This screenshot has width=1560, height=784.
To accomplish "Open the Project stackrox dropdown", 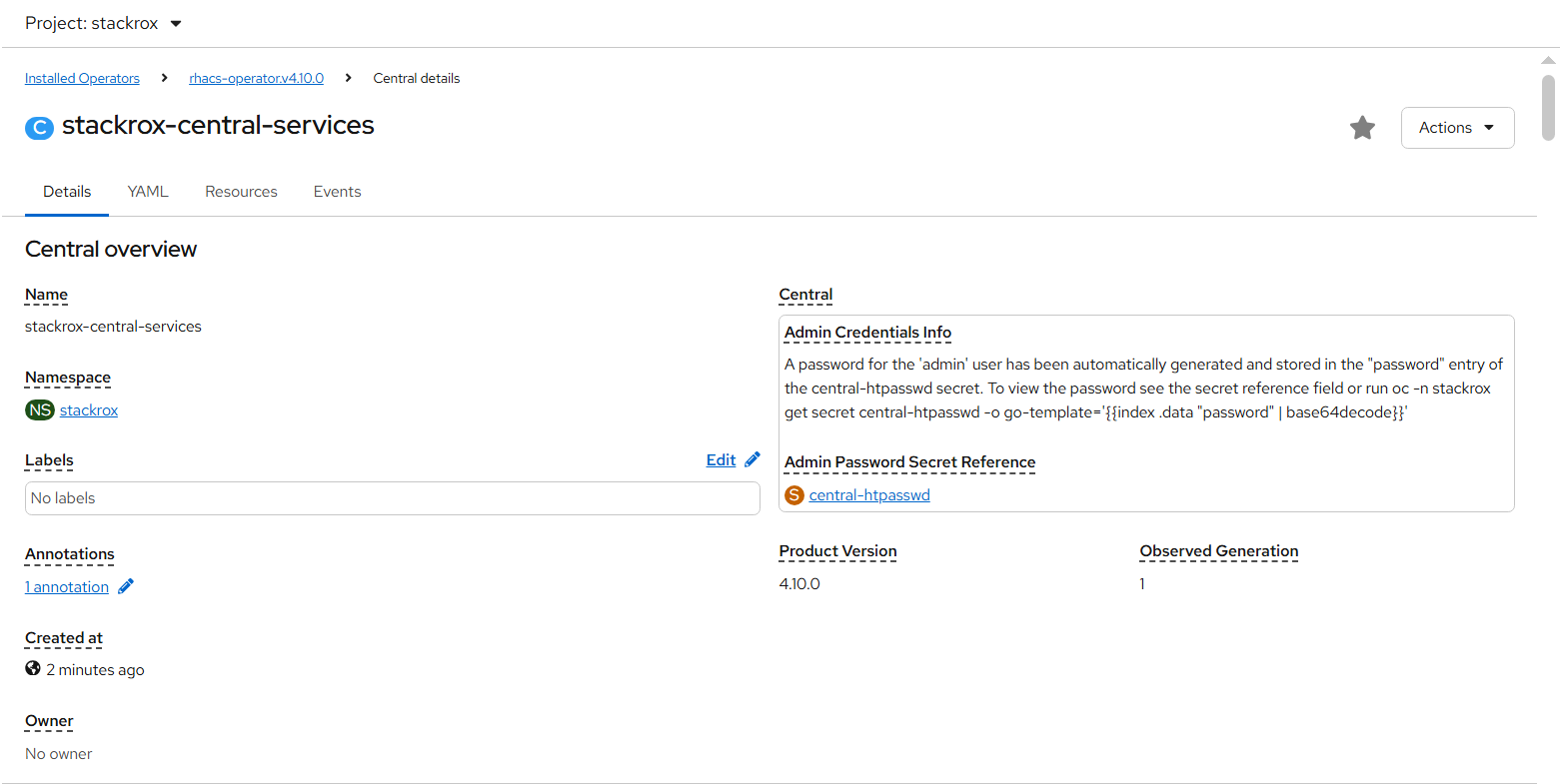I will 104,23.
